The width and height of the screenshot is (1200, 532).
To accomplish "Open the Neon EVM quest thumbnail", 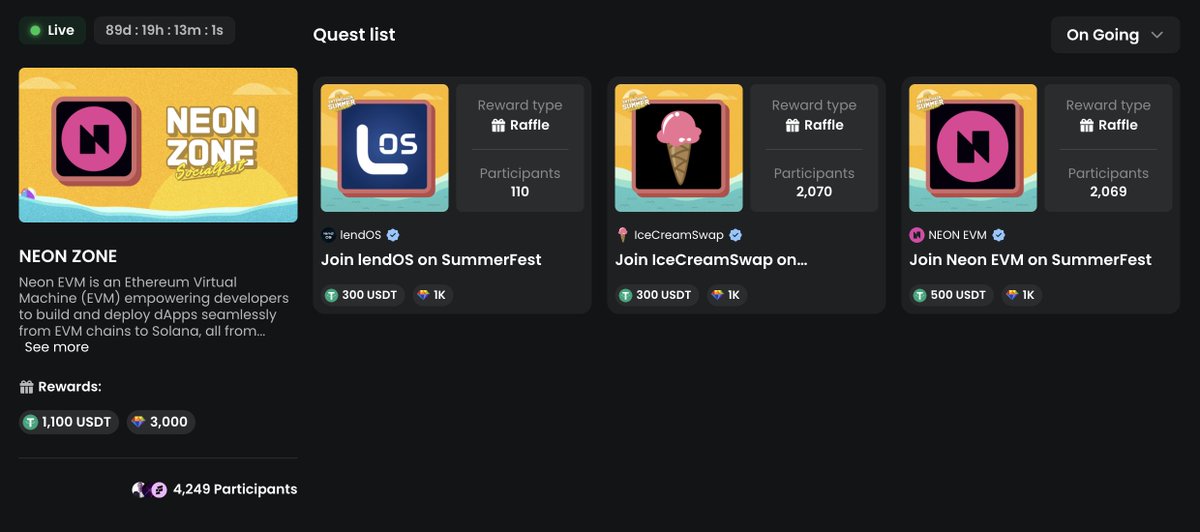I will coord(973,148).
